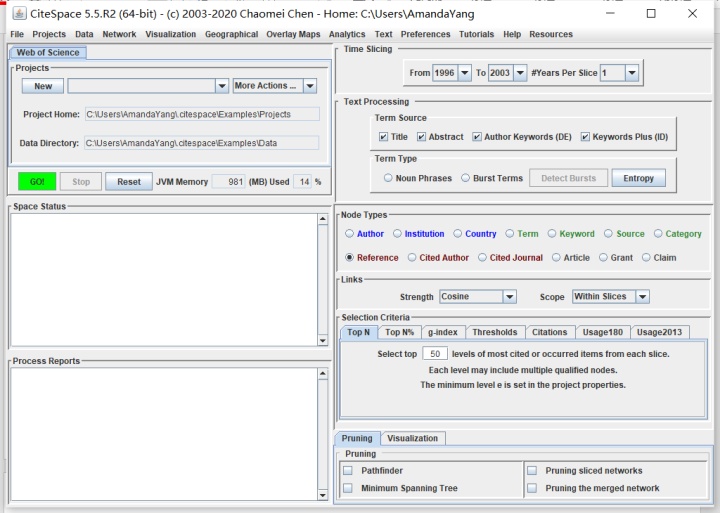The image size is (720, 513).
Task: Toggle the Title checkbox
Action: click(383, 137)
